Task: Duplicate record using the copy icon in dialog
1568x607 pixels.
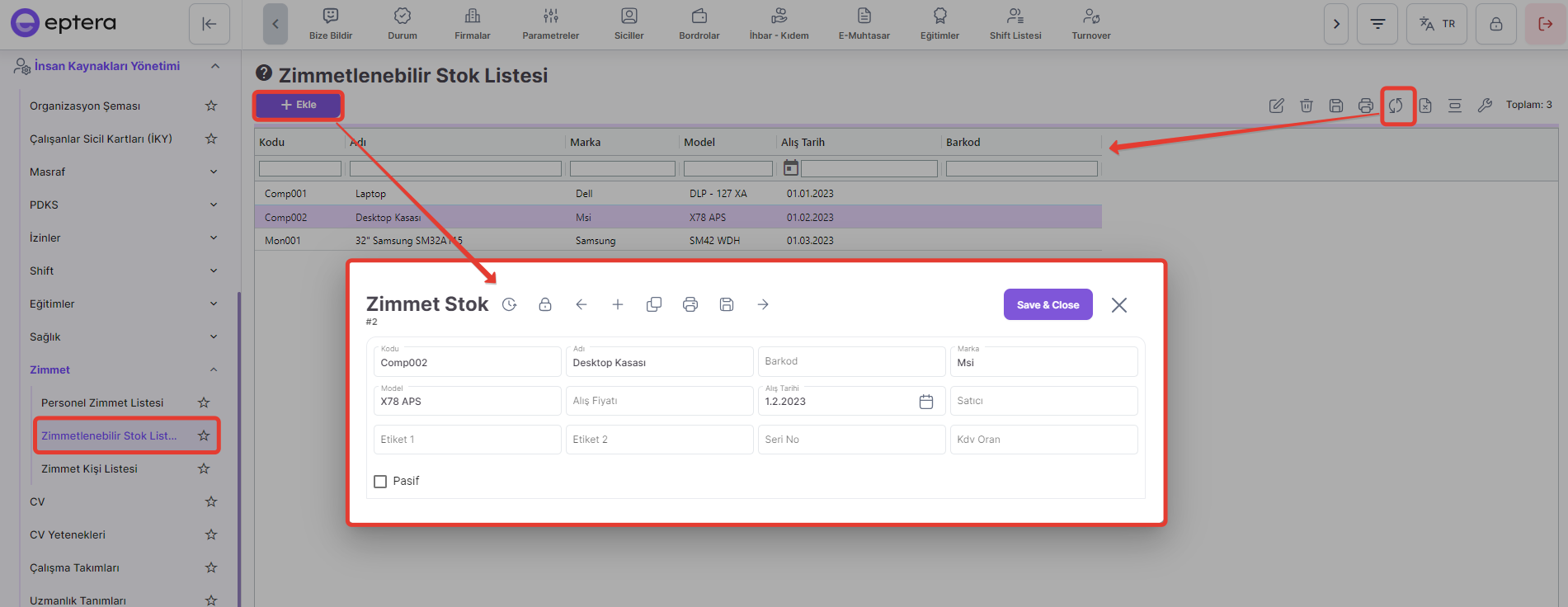Action: [654, 304]
